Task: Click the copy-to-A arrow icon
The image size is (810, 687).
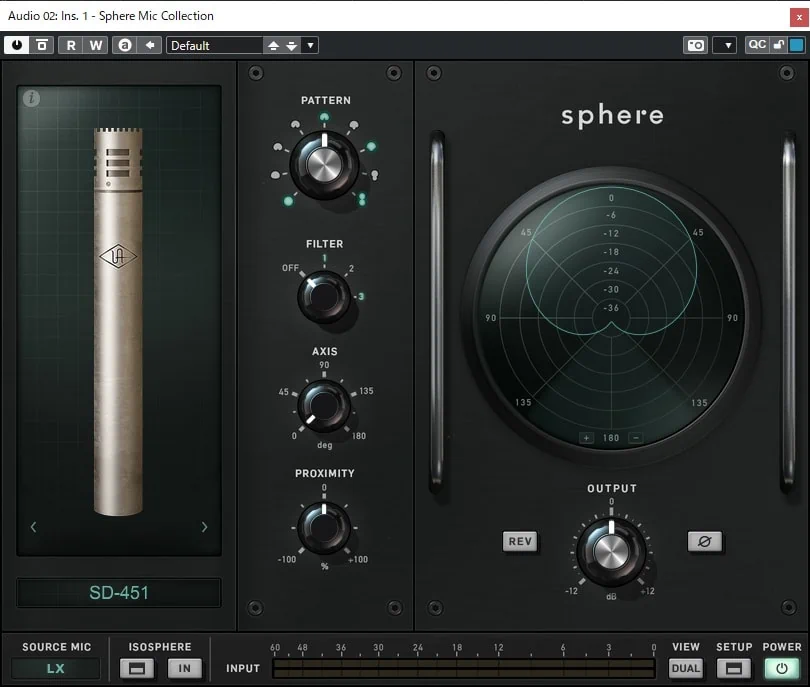Action: click(150, 45)
